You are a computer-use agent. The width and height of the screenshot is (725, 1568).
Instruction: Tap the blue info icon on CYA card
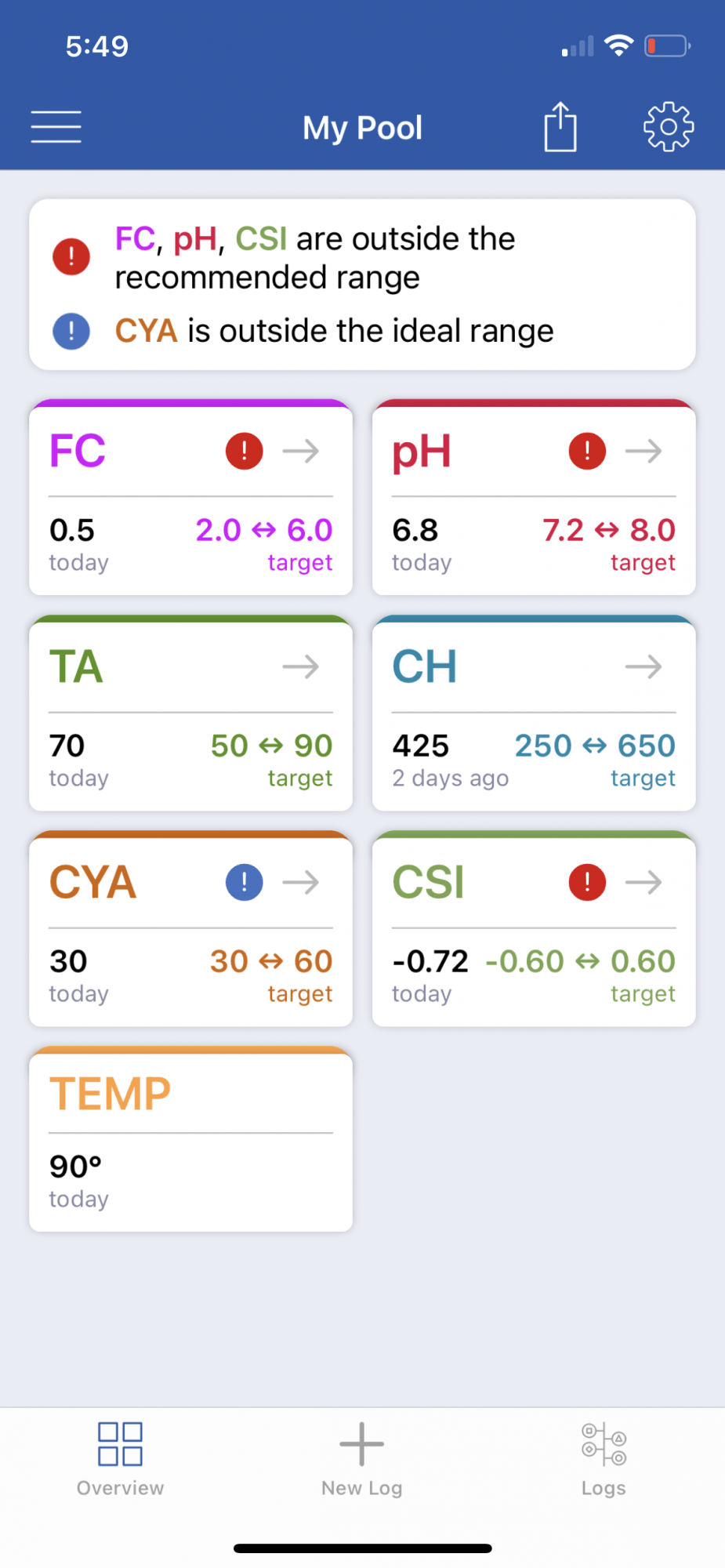pyautogui.click(x=245, y=882)
